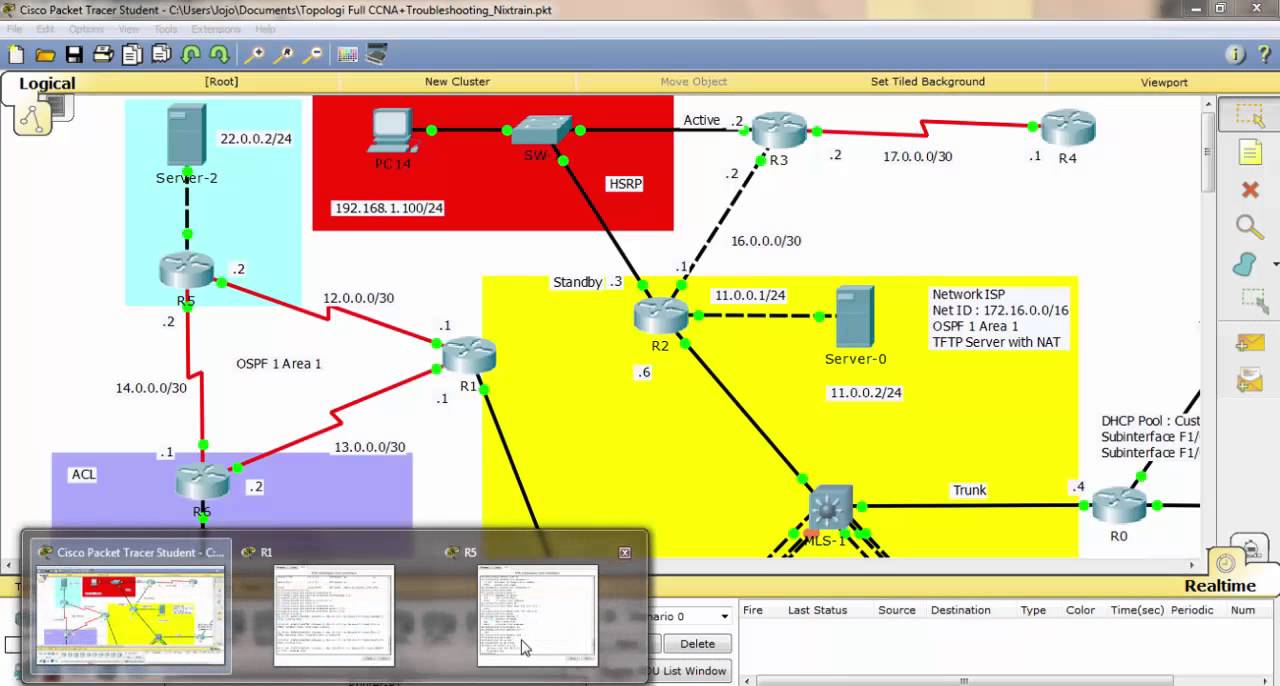Image resolution: width=1280 pixels, height=686 pixels.
Task: Click the MLS-1 multilayer switch icon
Action: pyautogui.click(x=830, y=508)
